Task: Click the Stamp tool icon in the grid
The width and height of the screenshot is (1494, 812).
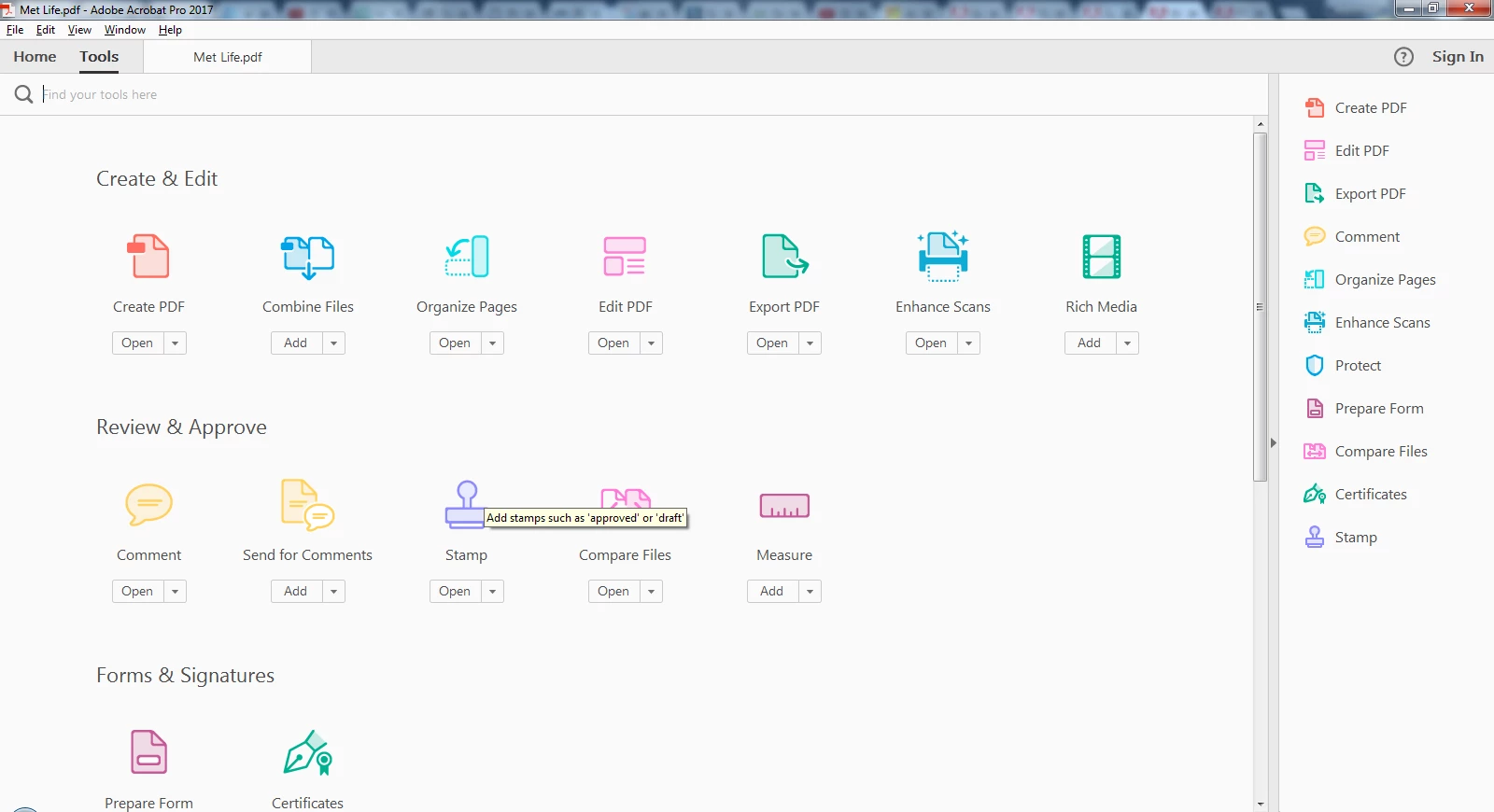Action: coord(466,504)
